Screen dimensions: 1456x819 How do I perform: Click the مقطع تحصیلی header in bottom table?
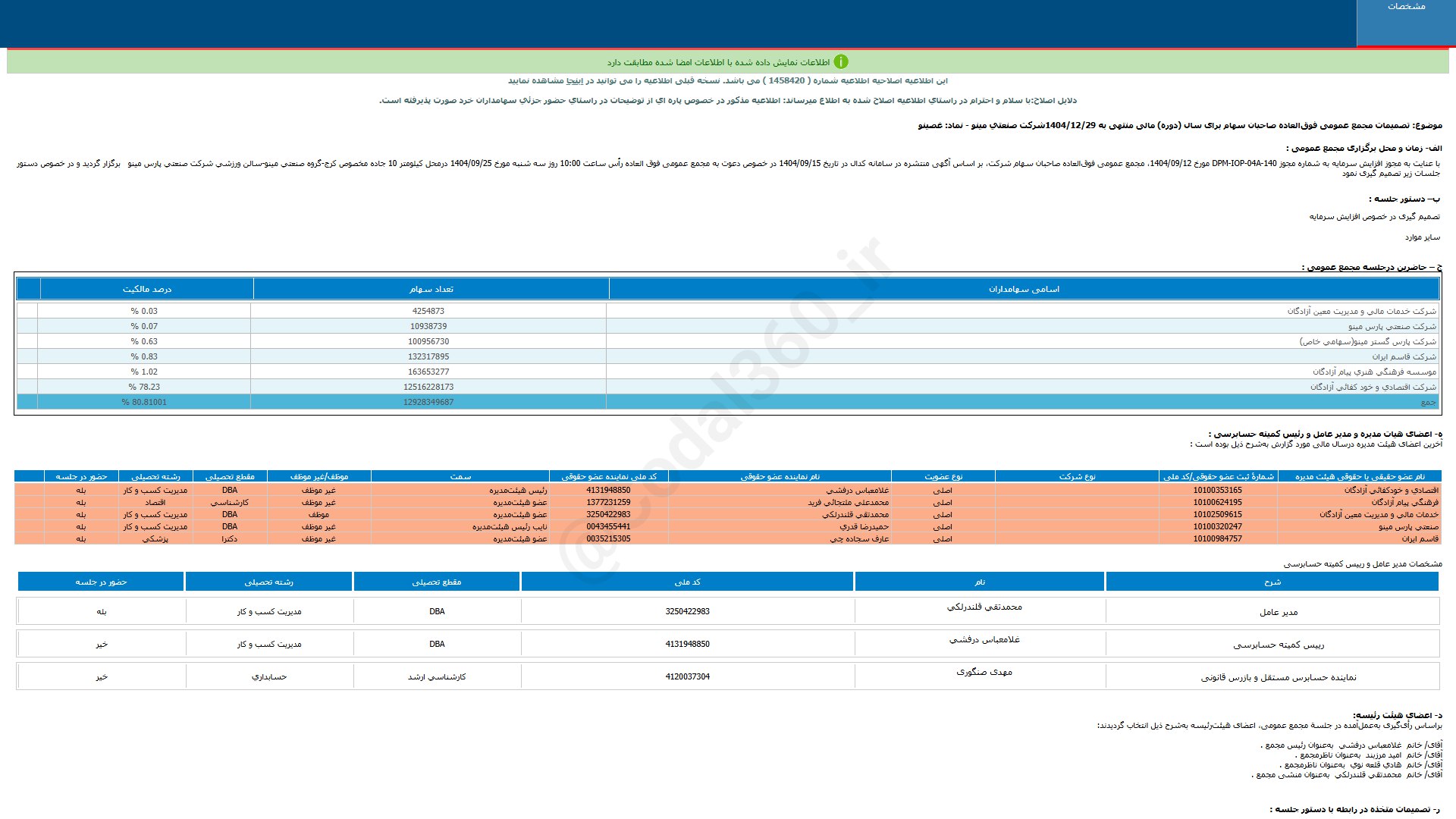click(436, 582)
